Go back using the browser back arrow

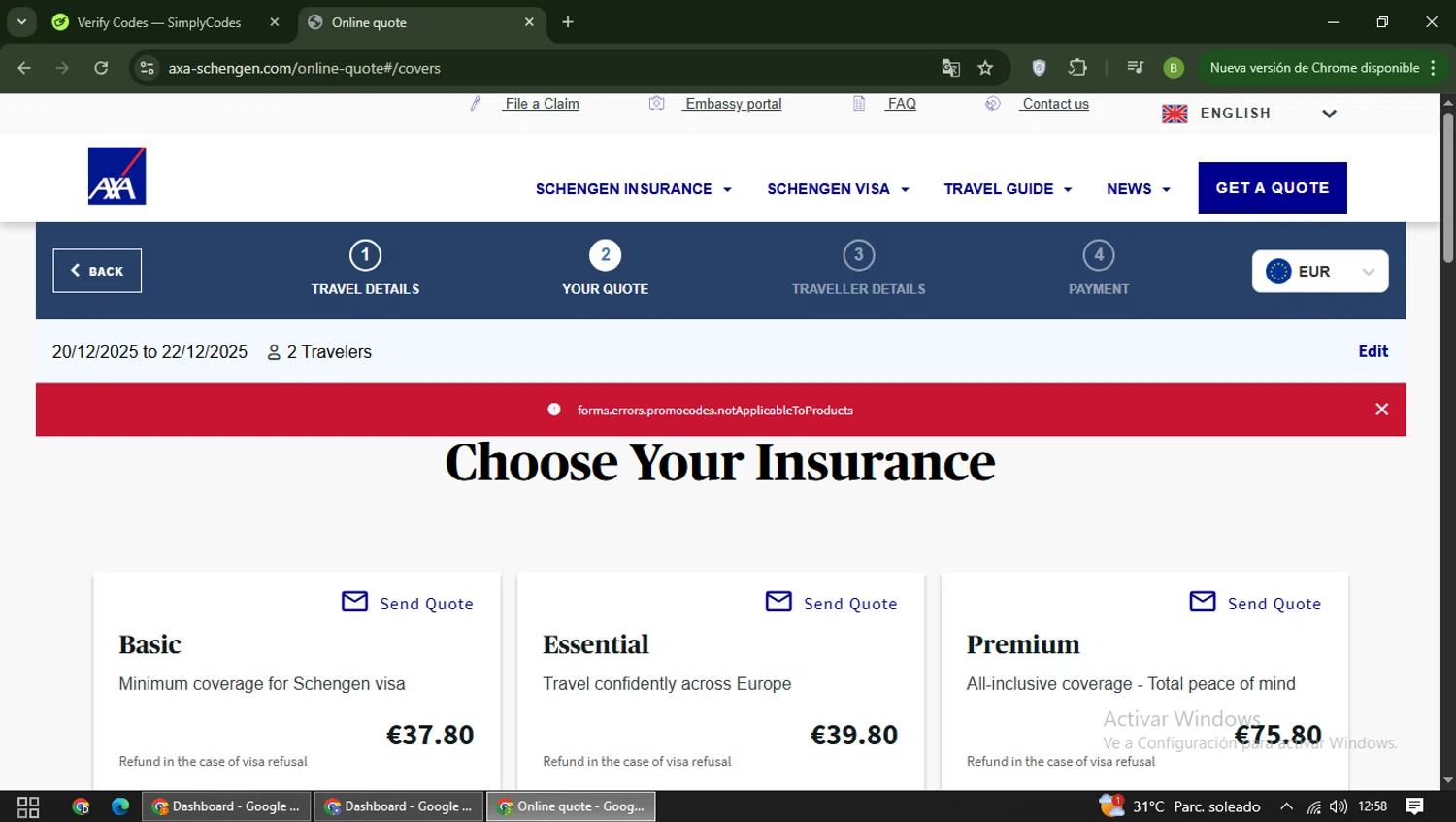point(24,68)
